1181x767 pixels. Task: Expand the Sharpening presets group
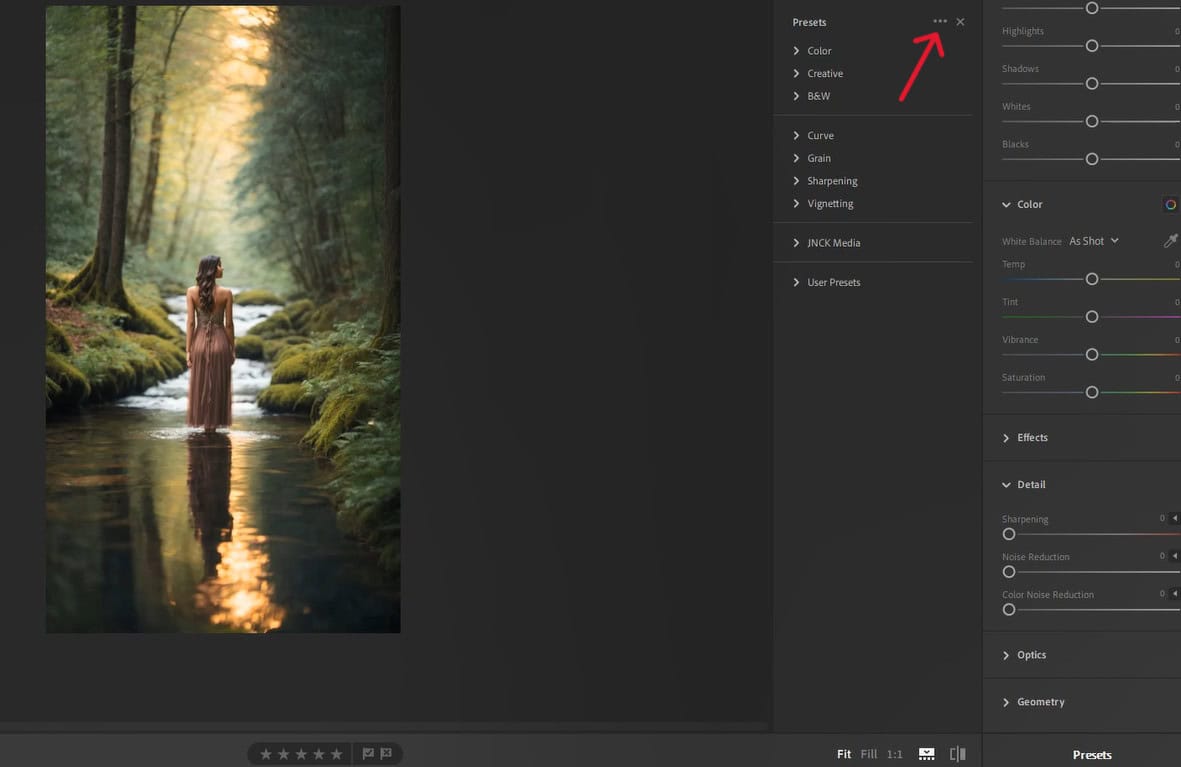825,181
